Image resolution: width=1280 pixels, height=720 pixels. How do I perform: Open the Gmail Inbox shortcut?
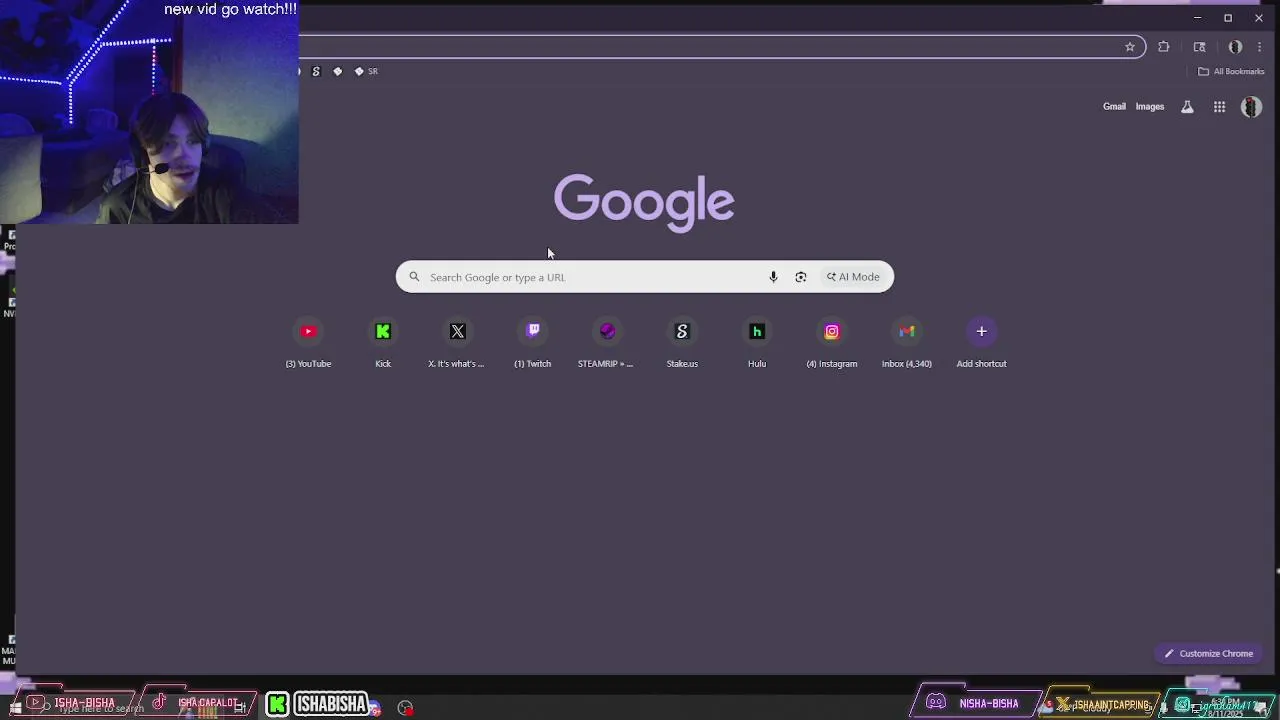[906, 342]
